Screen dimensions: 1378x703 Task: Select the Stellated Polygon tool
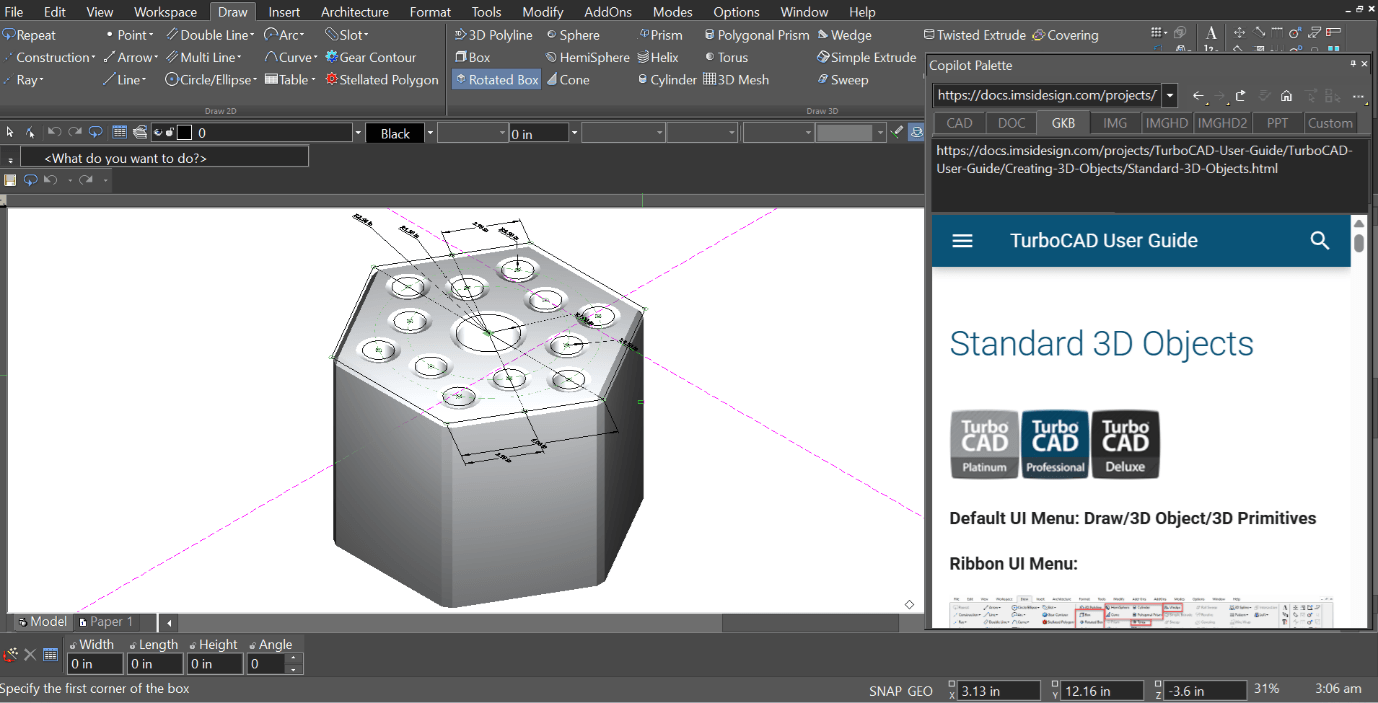[382, 80]
